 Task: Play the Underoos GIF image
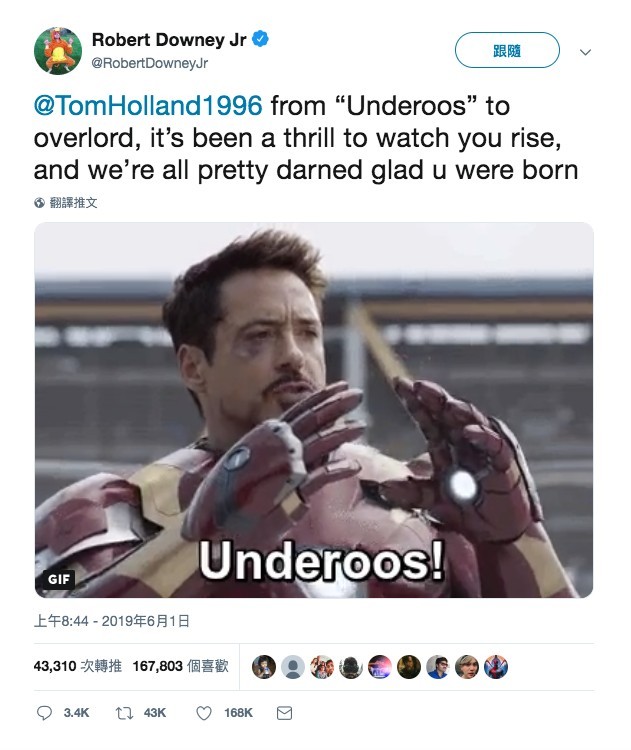pyautogui.click(x=314, y=410)
